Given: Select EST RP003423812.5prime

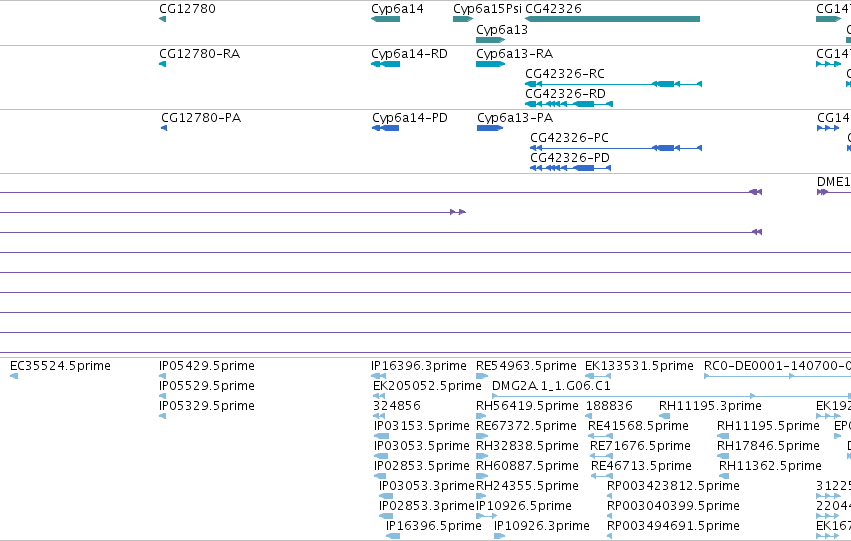Looking at the screenshot, I should click(x=673, y=486).
